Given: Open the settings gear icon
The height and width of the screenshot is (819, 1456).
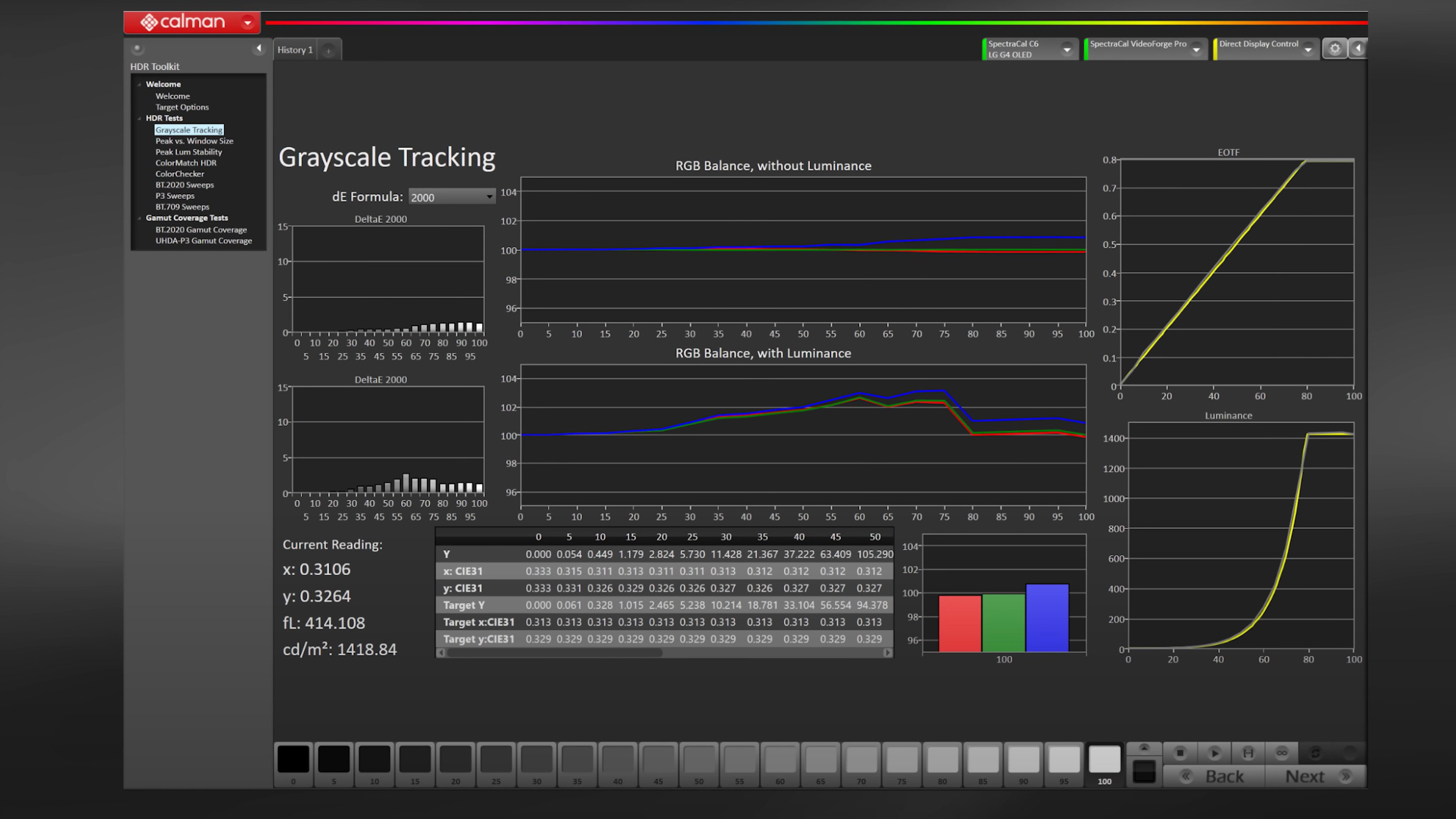Looking at the screenshot, I should coord(1335,49).
